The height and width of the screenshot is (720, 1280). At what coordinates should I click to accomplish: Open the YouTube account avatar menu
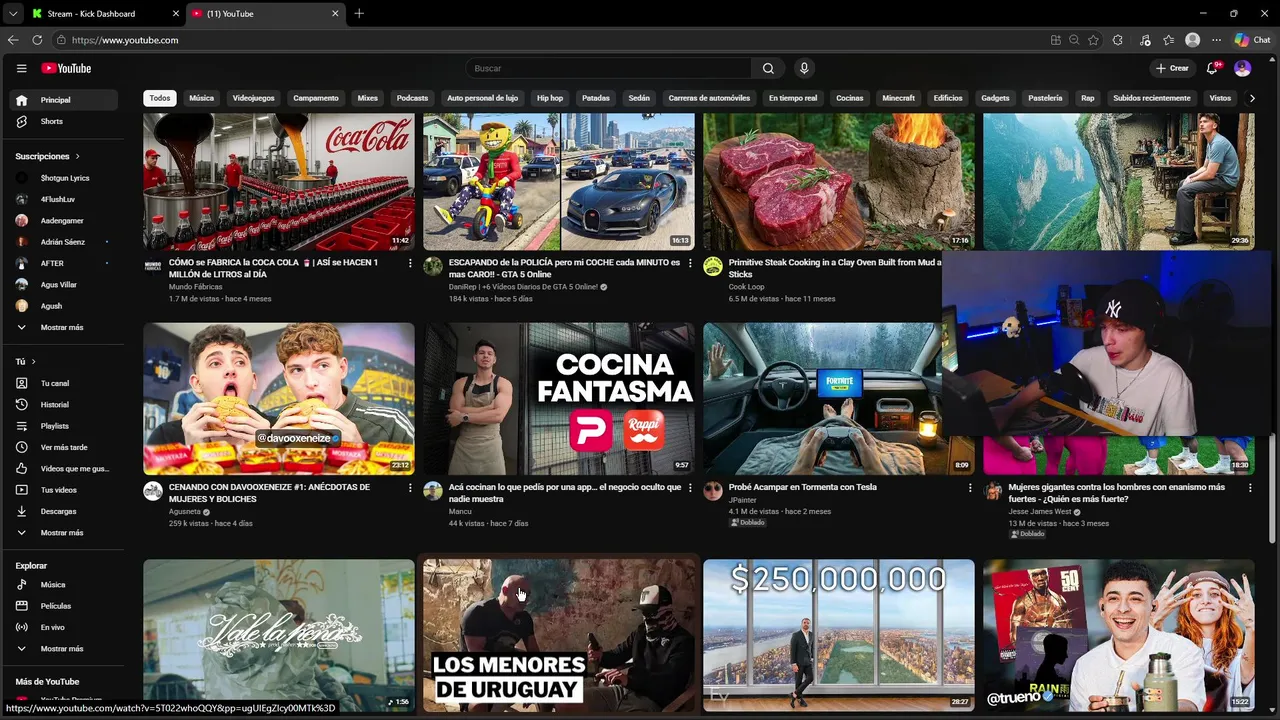coord(1242,68)
